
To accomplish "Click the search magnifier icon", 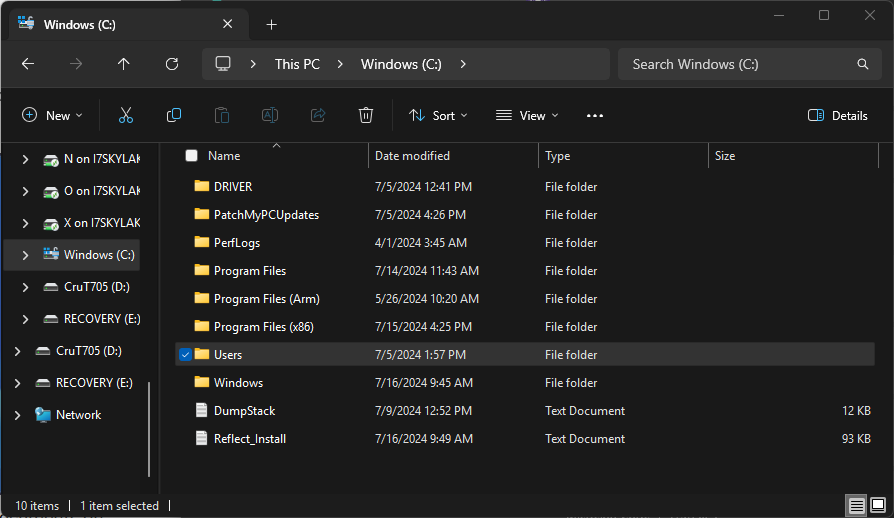I will 863,64.
